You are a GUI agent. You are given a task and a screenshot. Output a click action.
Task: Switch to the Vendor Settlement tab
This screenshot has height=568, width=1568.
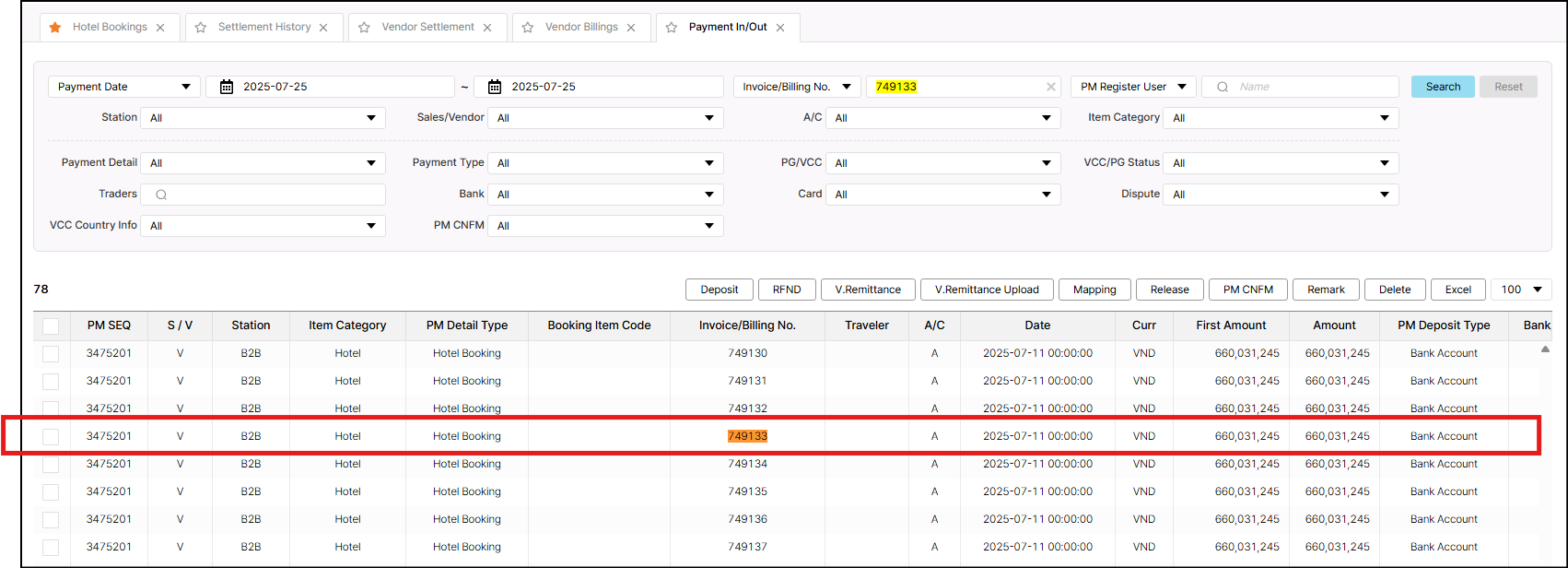427,28
